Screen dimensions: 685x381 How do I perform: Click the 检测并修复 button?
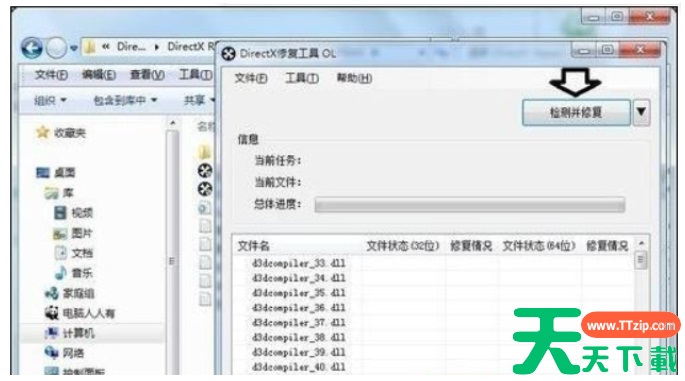[x=576, y=112]
